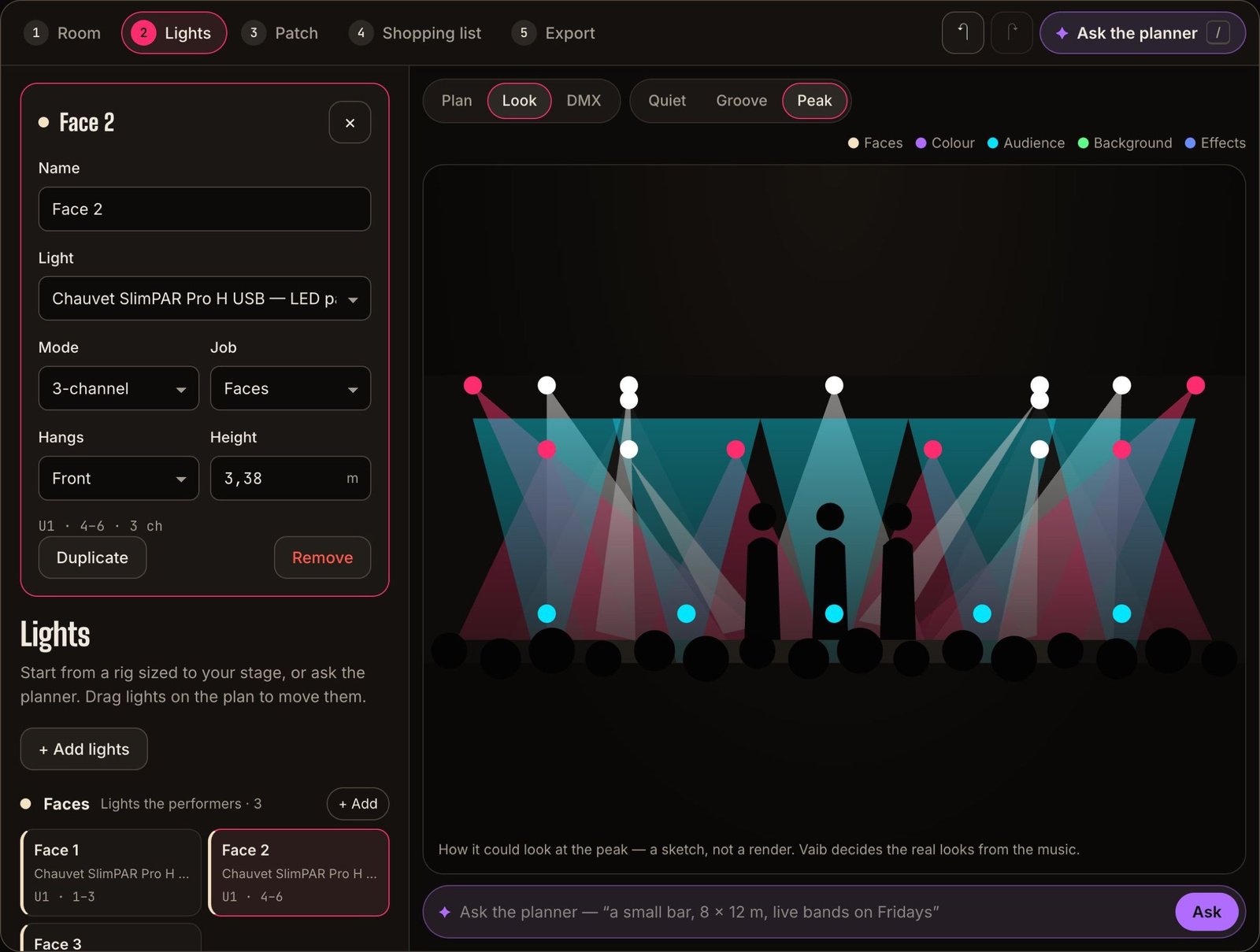This screenshot has width=1260, height=952.
Task: Select the Face 1 light card
Action: pos(111,872)
